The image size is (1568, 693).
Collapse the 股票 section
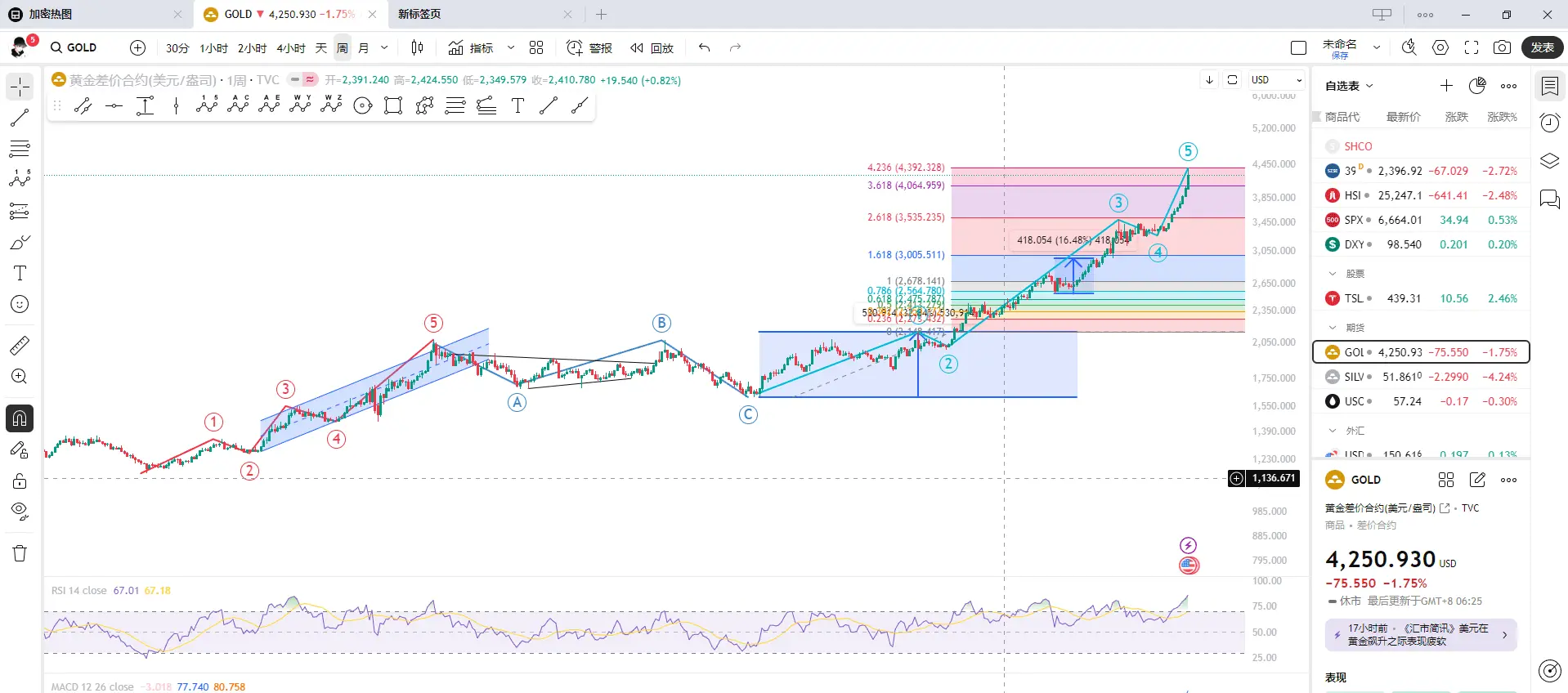point(1333,274)
